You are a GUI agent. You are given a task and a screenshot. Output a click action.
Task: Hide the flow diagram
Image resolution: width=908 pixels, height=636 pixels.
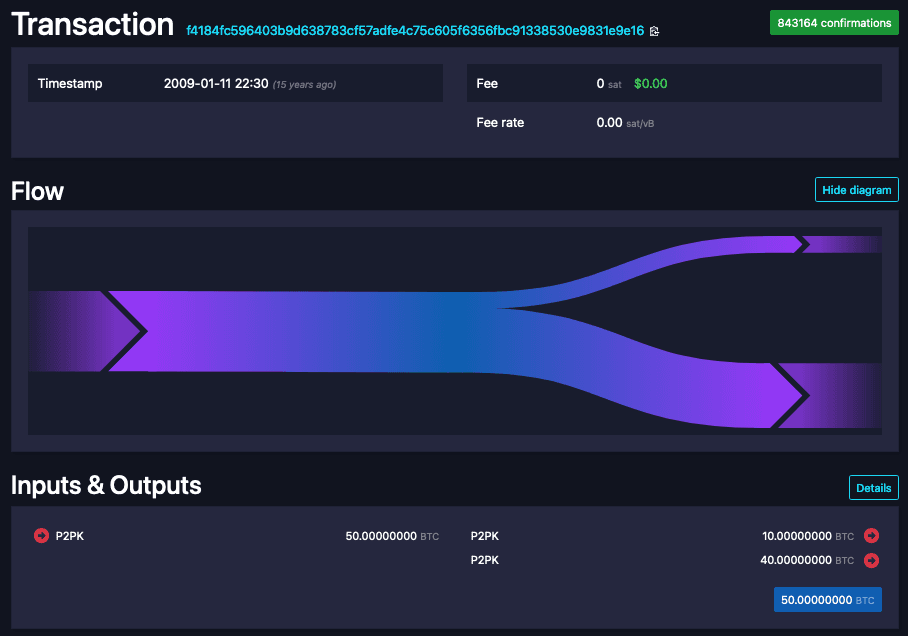click(856, 190)
